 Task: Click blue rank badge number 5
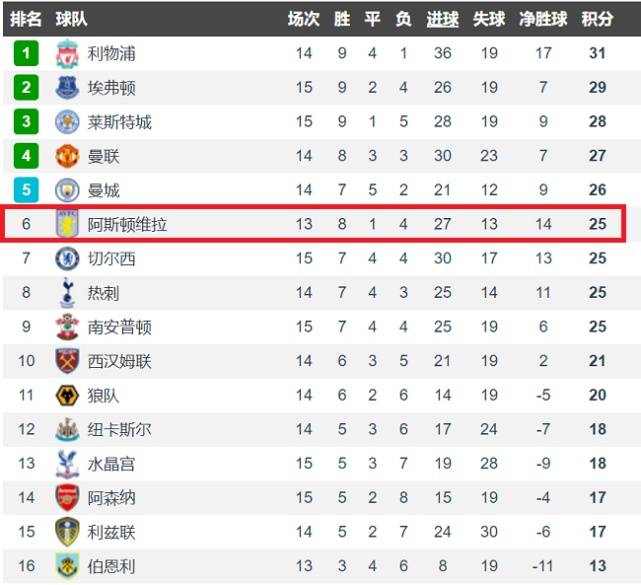click(x=26, y=190)
